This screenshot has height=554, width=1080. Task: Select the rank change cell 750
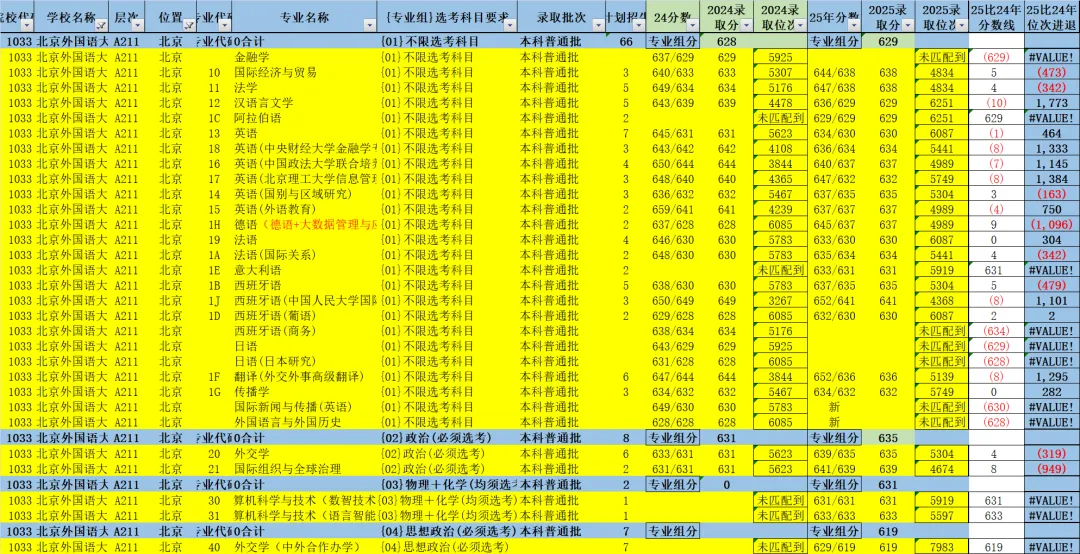click(1051, 209)
